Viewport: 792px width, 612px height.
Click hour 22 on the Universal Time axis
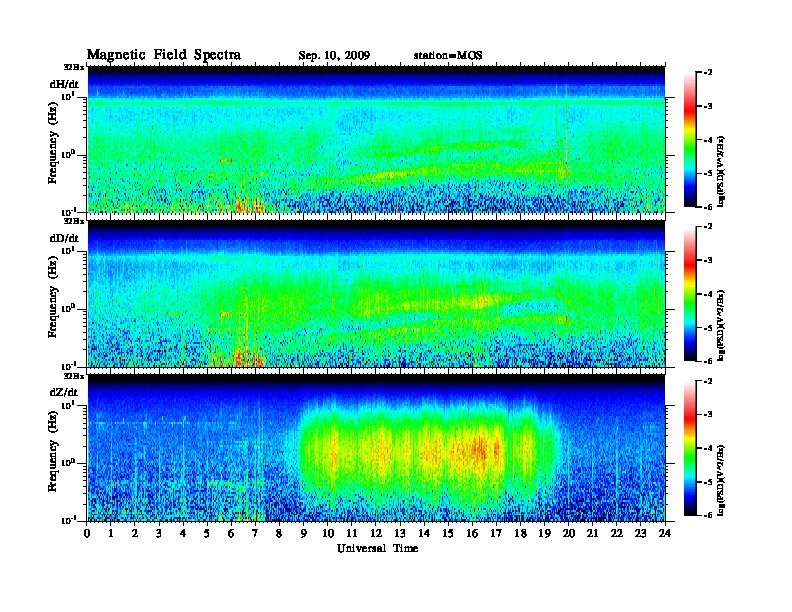[x=617, y=533]
